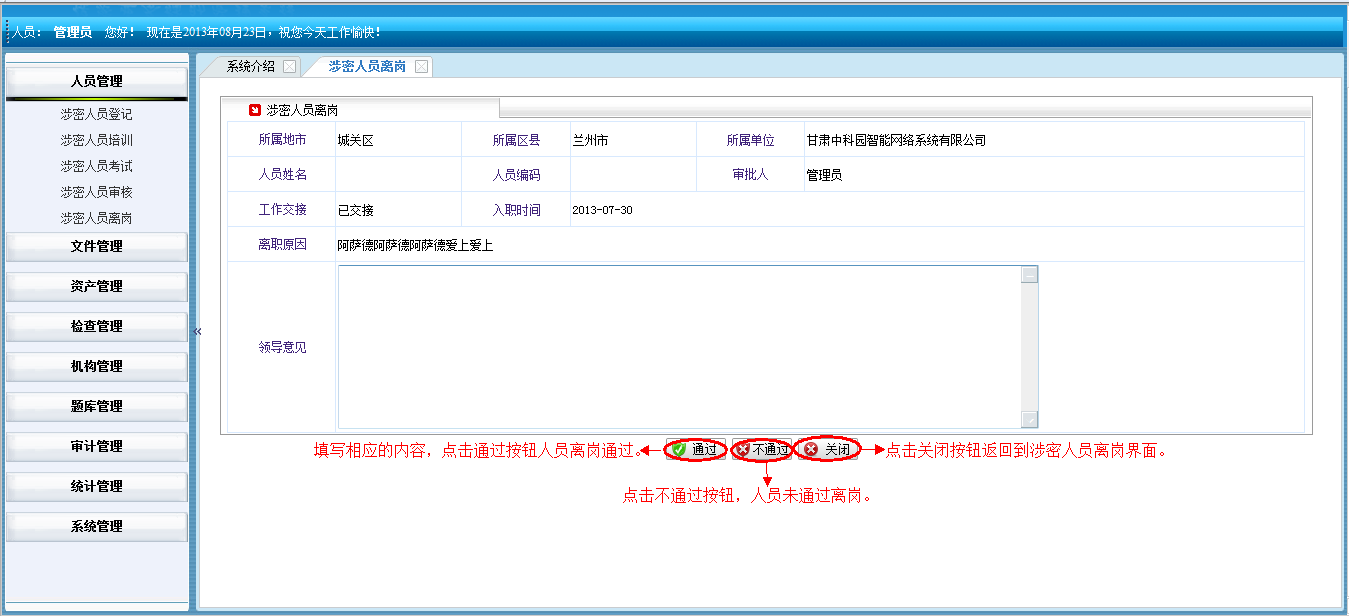
Task: Click the 所属区县 value 兰州市
Action: (590, 140)
